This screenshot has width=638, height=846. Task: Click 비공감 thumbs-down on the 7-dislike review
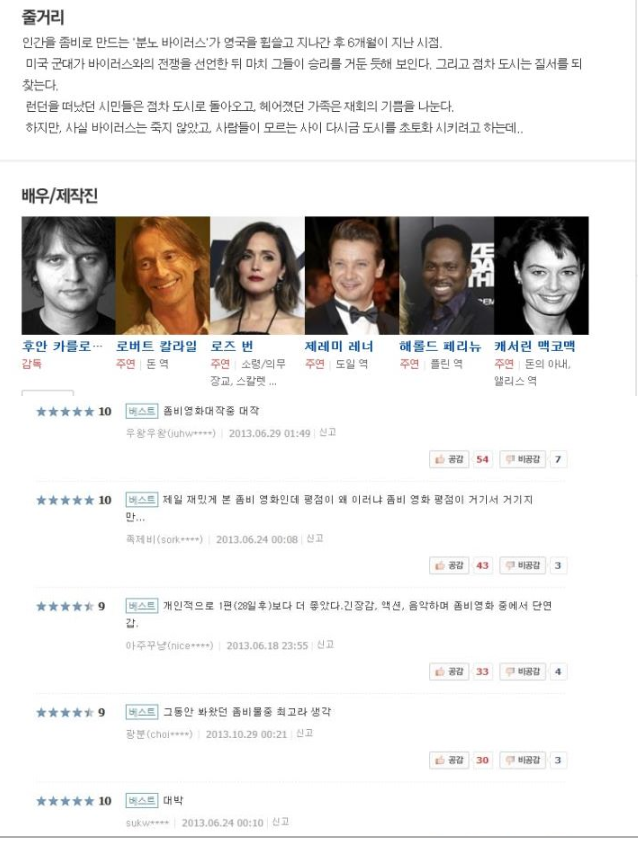pos(522,459)
